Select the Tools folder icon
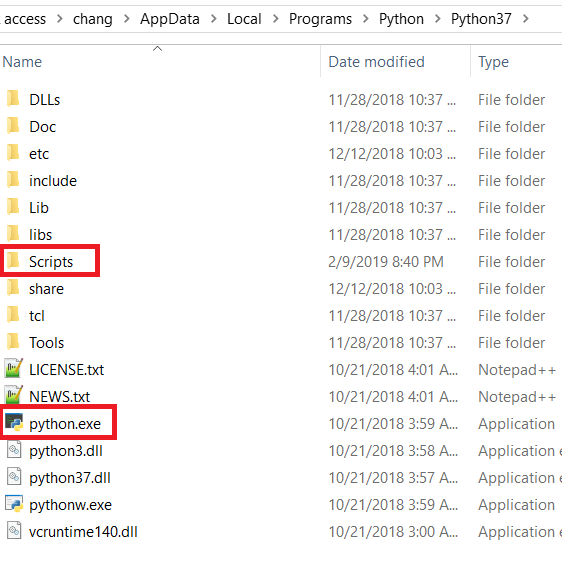Image resolution: width=562 pixels, height=578 pixels. (x=13, y=341)
